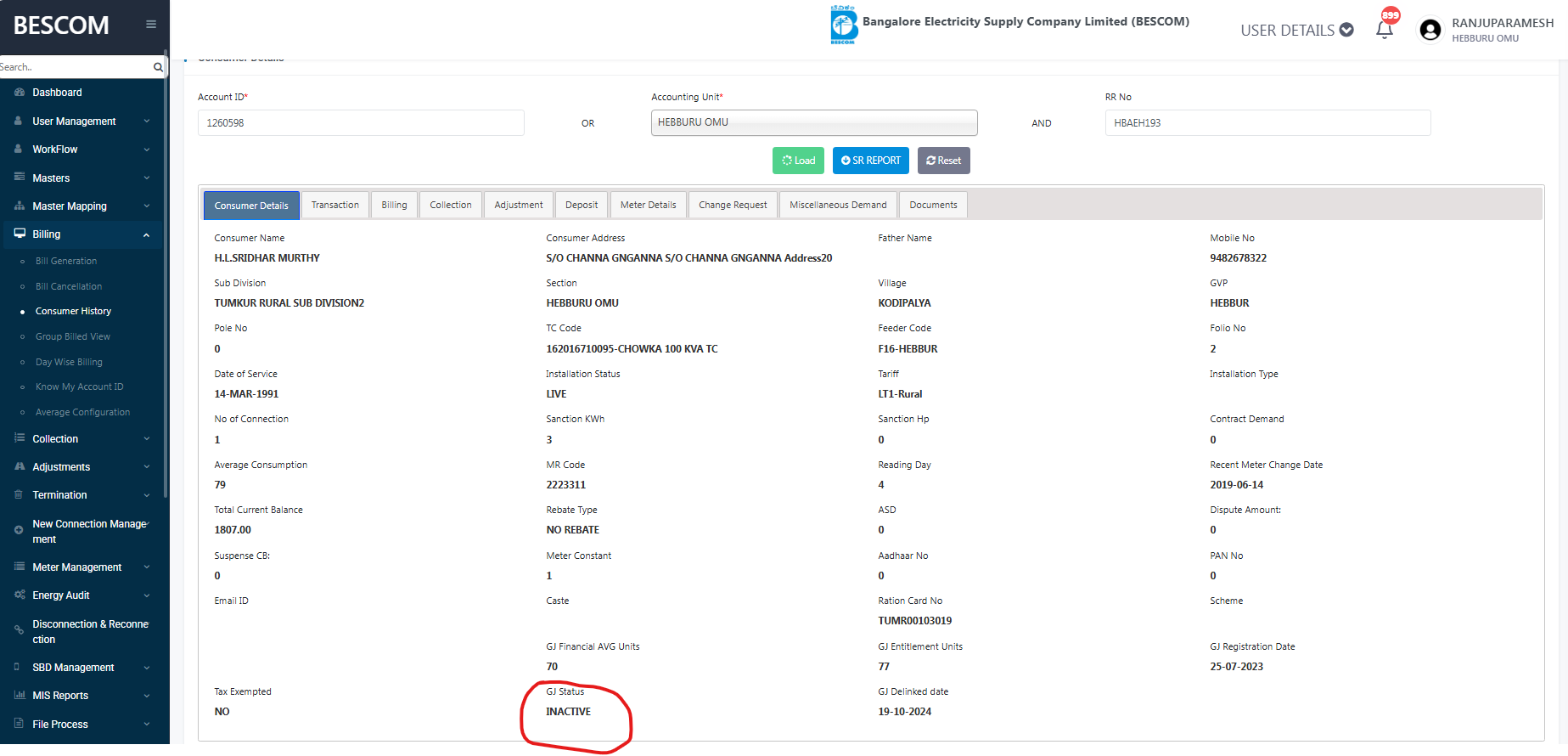Click the Termination trash icon
The image size is (1568, 756).
tap(19, 495)
